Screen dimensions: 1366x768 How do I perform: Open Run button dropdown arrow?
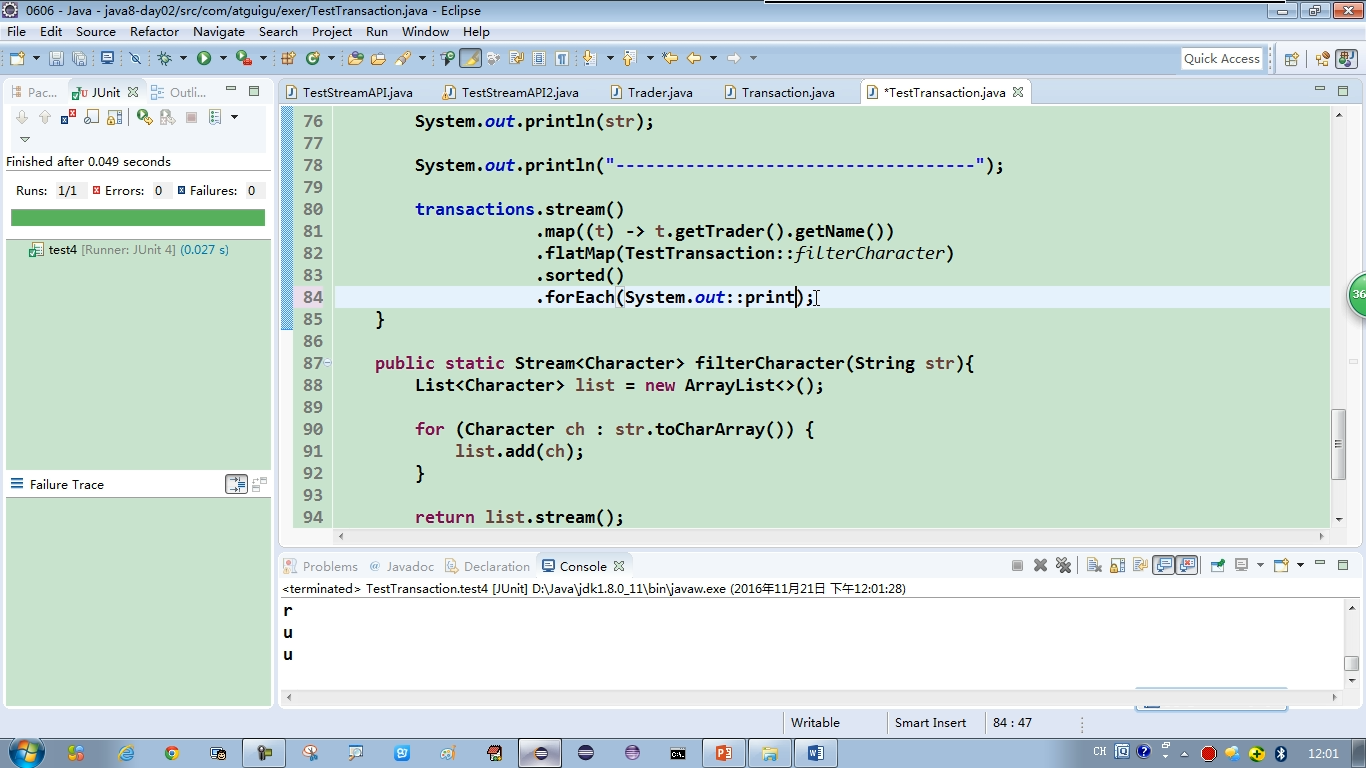[x=223, y=58]
